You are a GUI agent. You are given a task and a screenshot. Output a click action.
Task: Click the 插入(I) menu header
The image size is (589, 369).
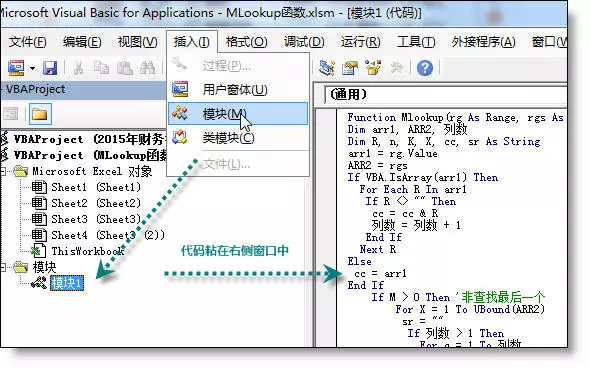(x=192, y=42)
